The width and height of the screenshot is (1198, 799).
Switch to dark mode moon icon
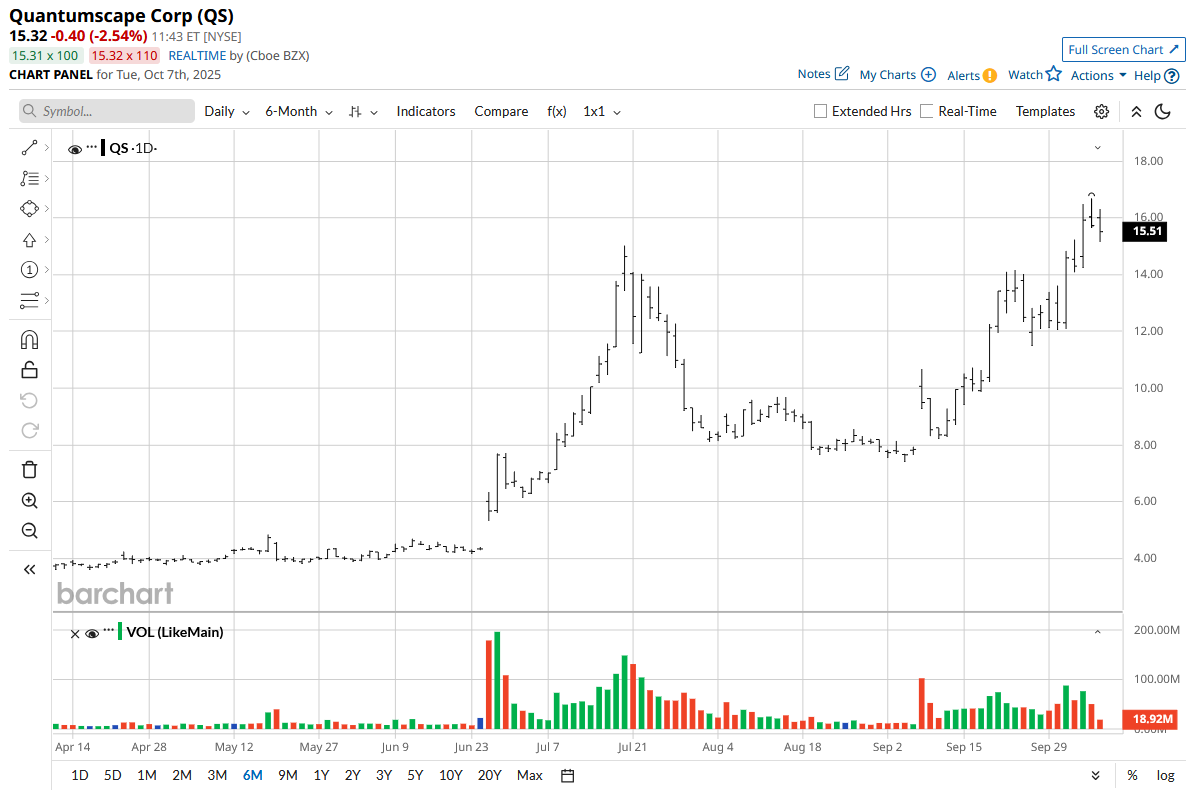tap(1162, 112)
